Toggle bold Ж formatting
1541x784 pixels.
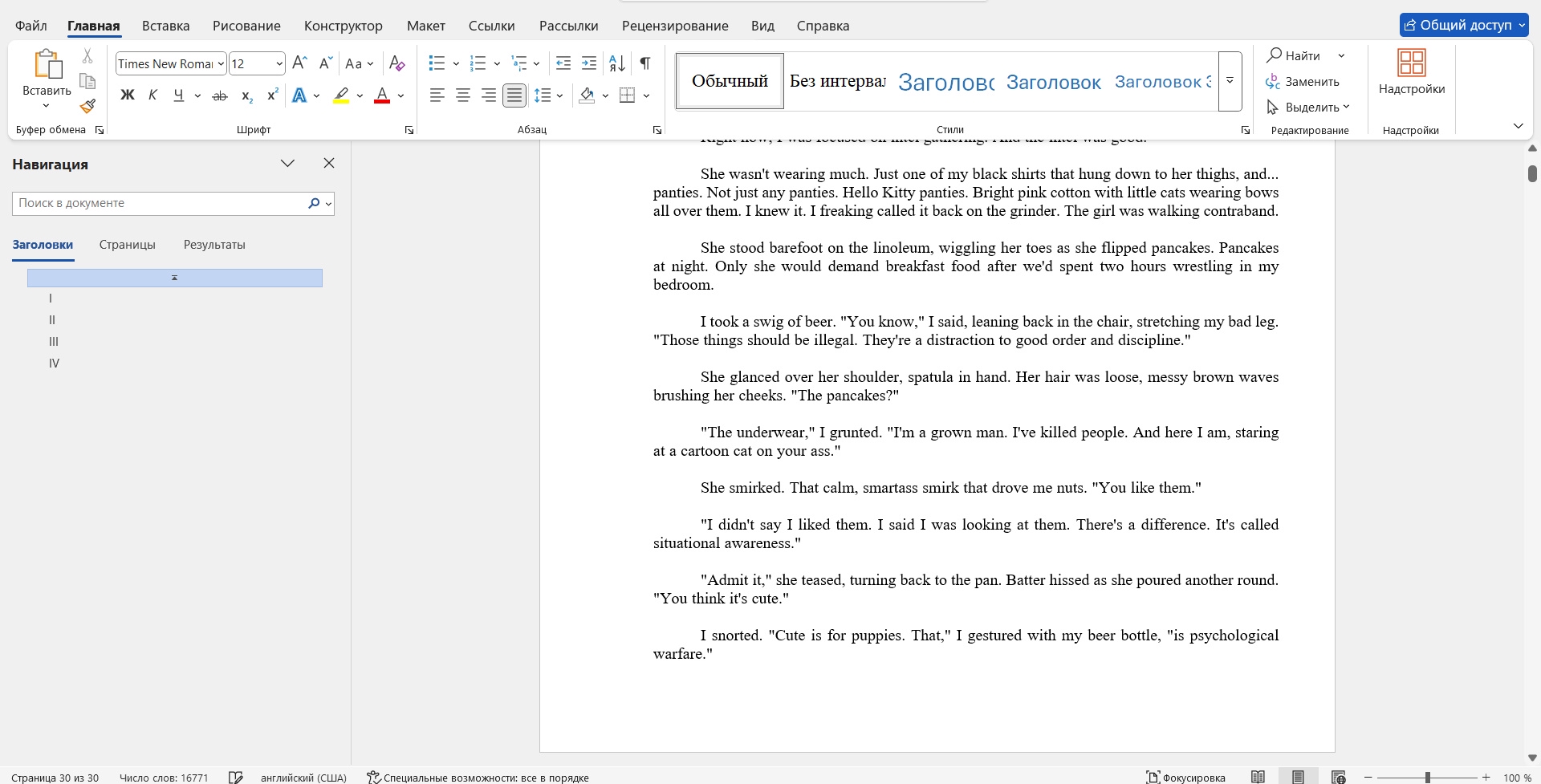127,95
